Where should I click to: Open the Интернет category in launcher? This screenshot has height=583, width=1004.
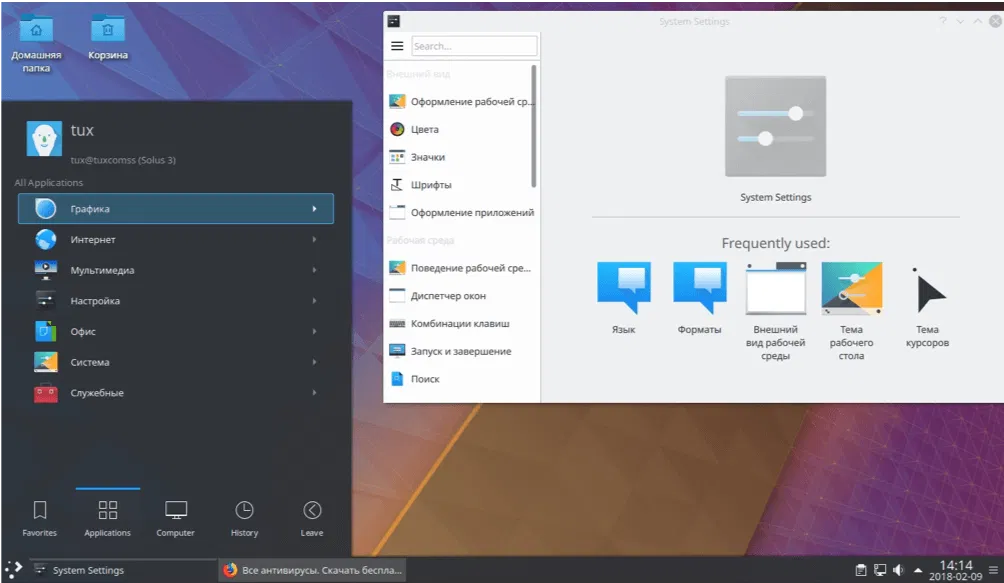pos(175,239)
